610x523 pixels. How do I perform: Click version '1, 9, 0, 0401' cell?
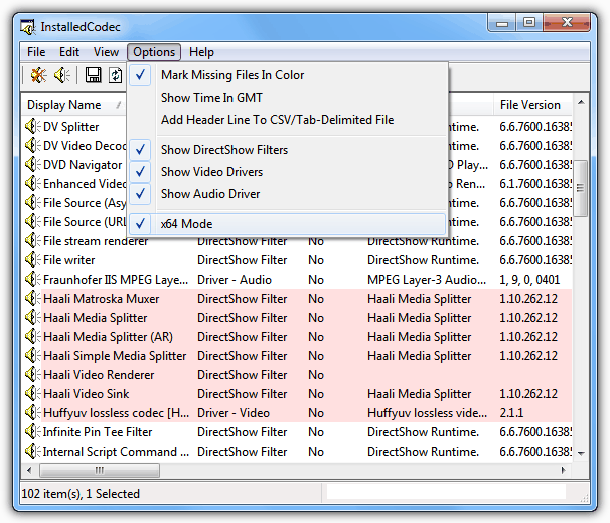click(529, 279)
